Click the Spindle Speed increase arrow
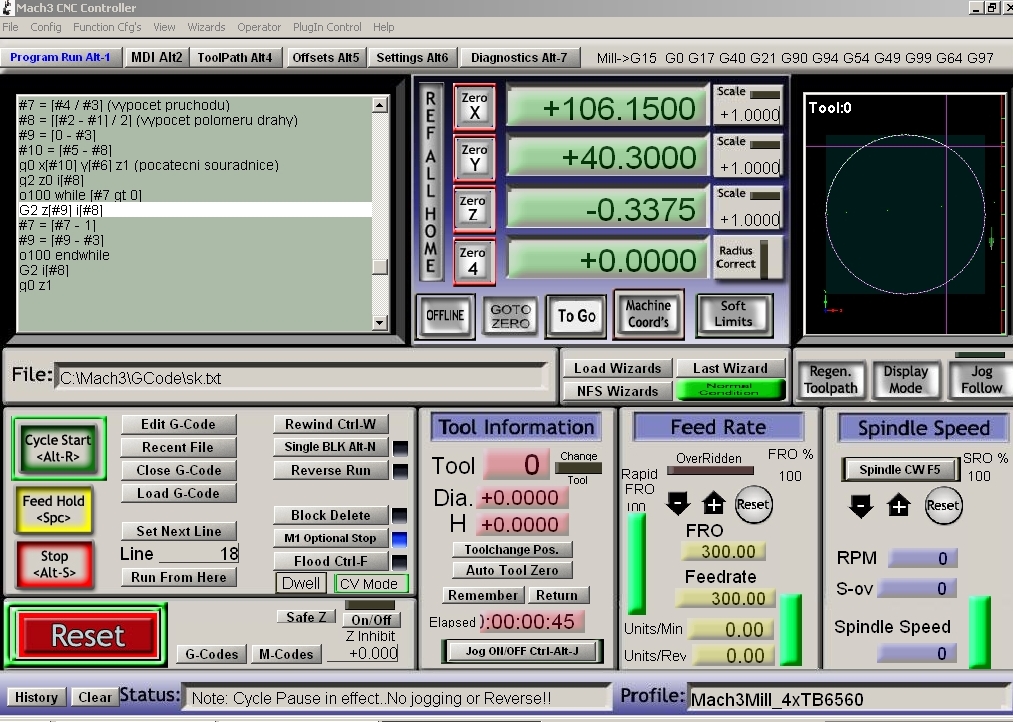1013x722 pixels. coord(899,505)
